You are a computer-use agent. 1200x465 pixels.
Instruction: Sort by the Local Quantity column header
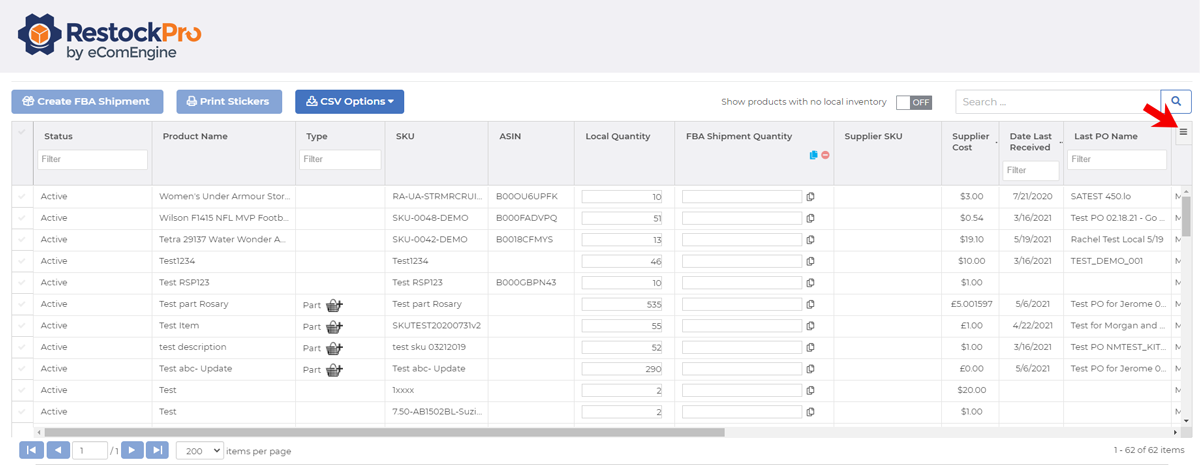pyautogui.click(x=618, y=136)
